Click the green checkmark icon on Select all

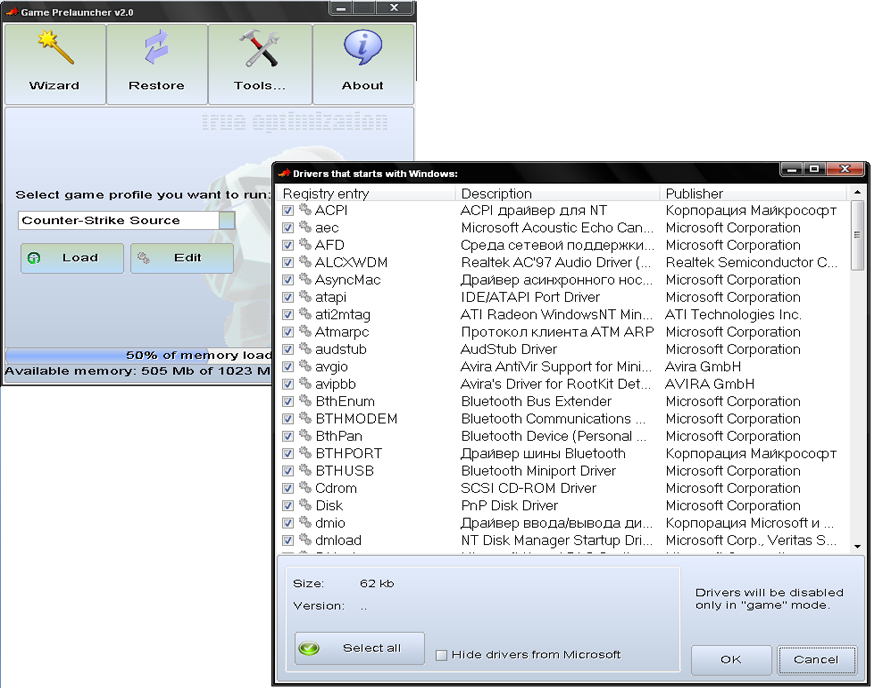[x=309, y=648]
